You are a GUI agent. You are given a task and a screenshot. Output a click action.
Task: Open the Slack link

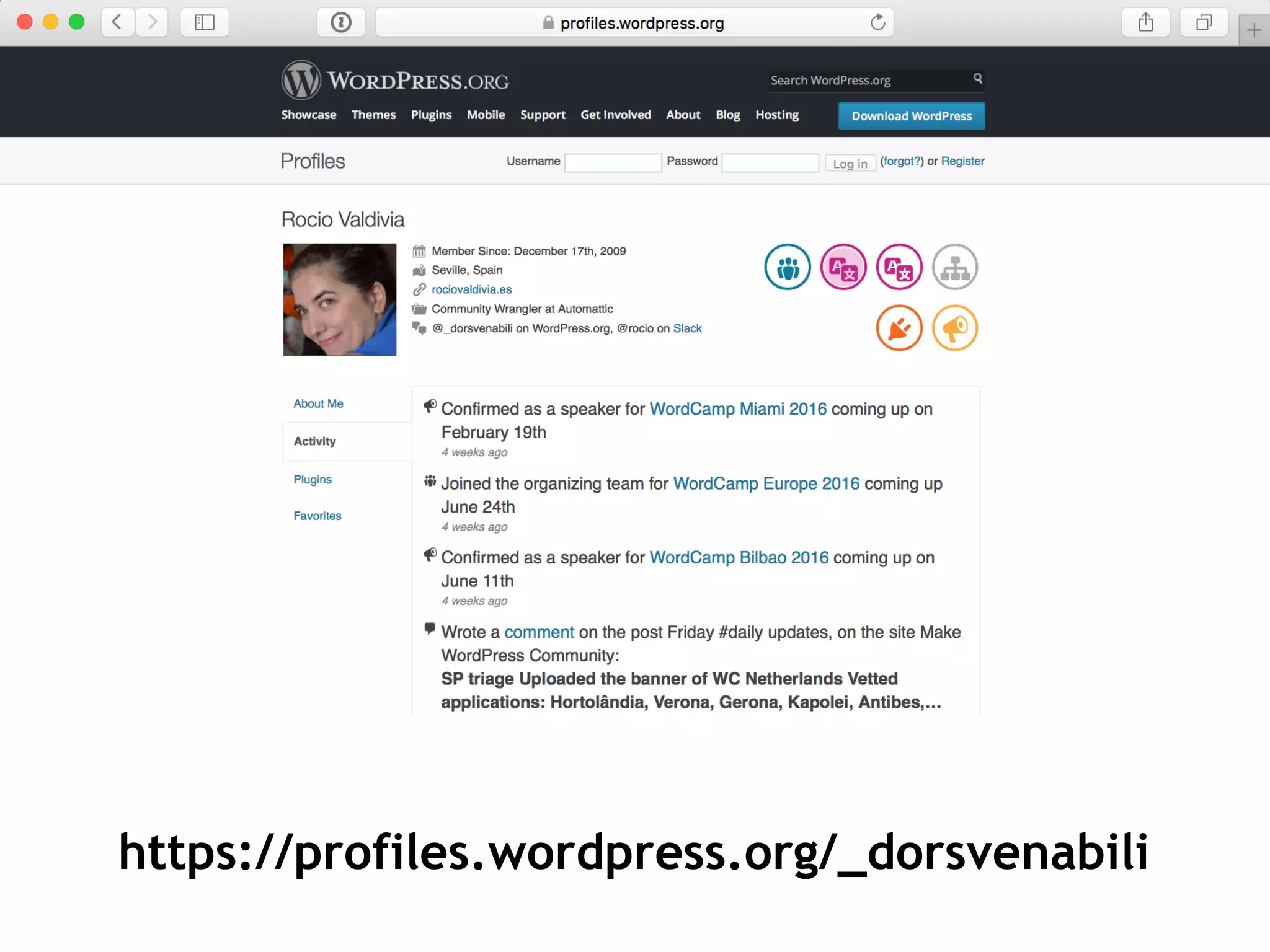[688, 328]
